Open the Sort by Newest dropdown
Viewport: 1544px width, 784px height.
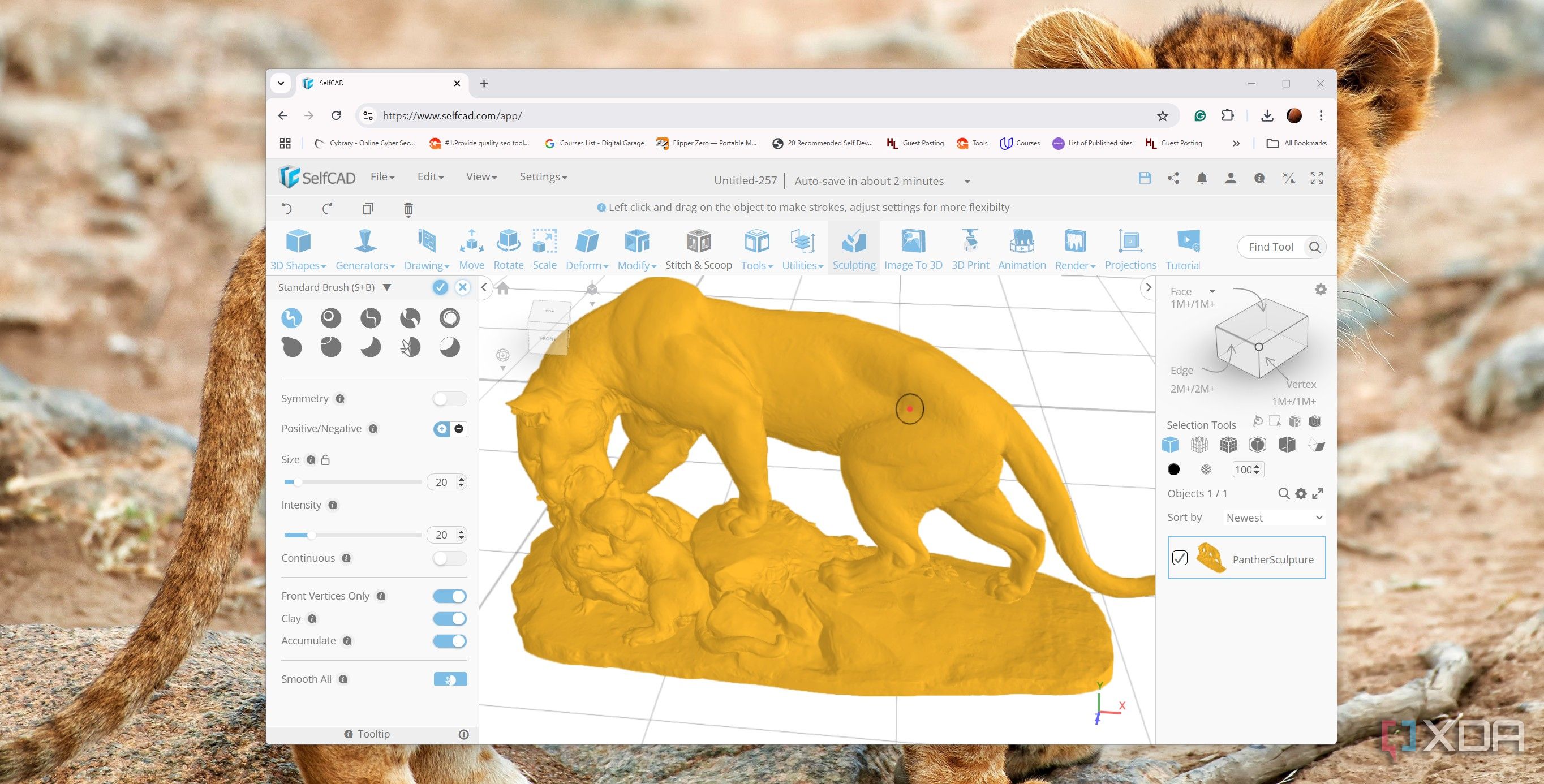tap(1274, 517)
